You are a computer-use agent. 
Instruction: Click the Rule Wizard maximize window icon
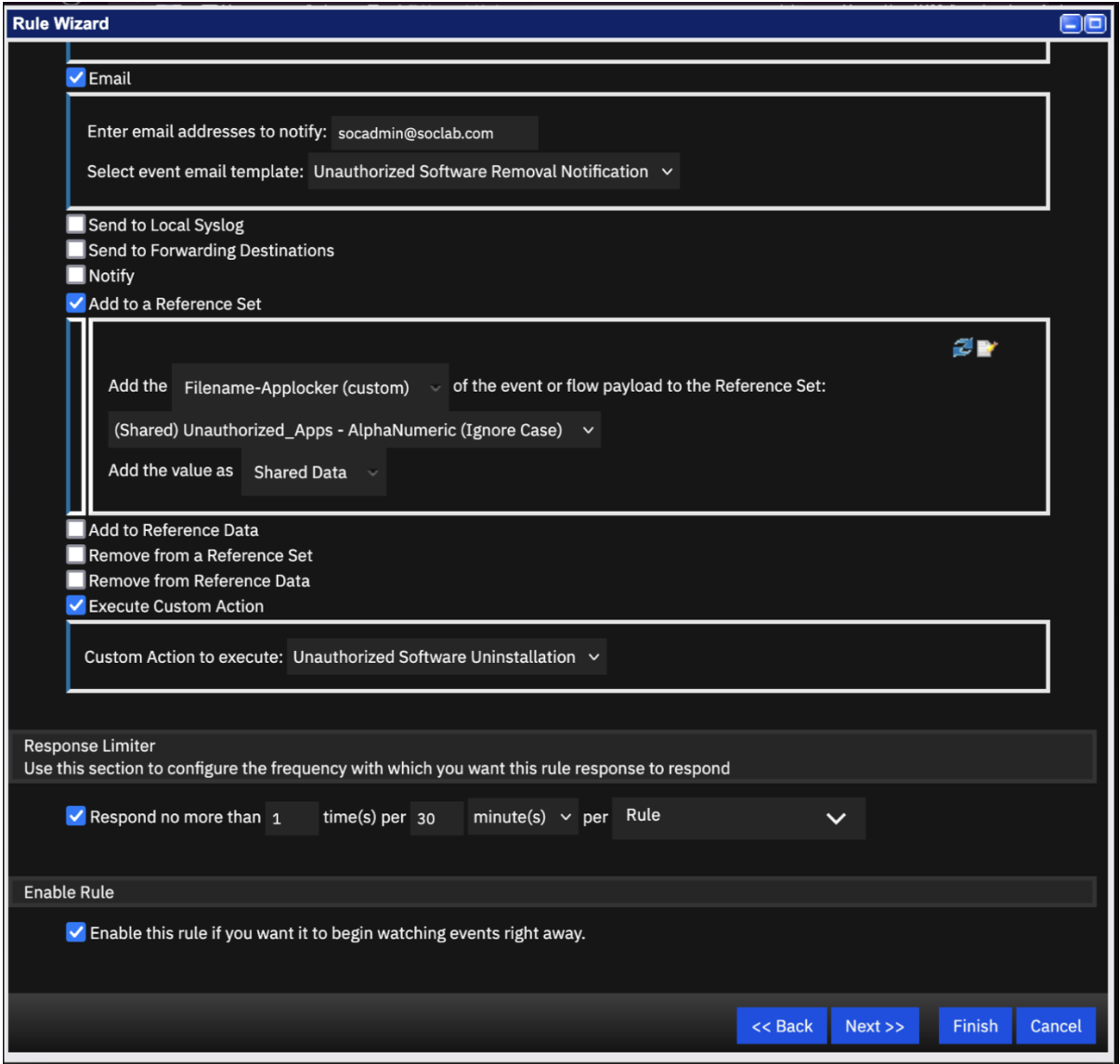point(1096,24)
